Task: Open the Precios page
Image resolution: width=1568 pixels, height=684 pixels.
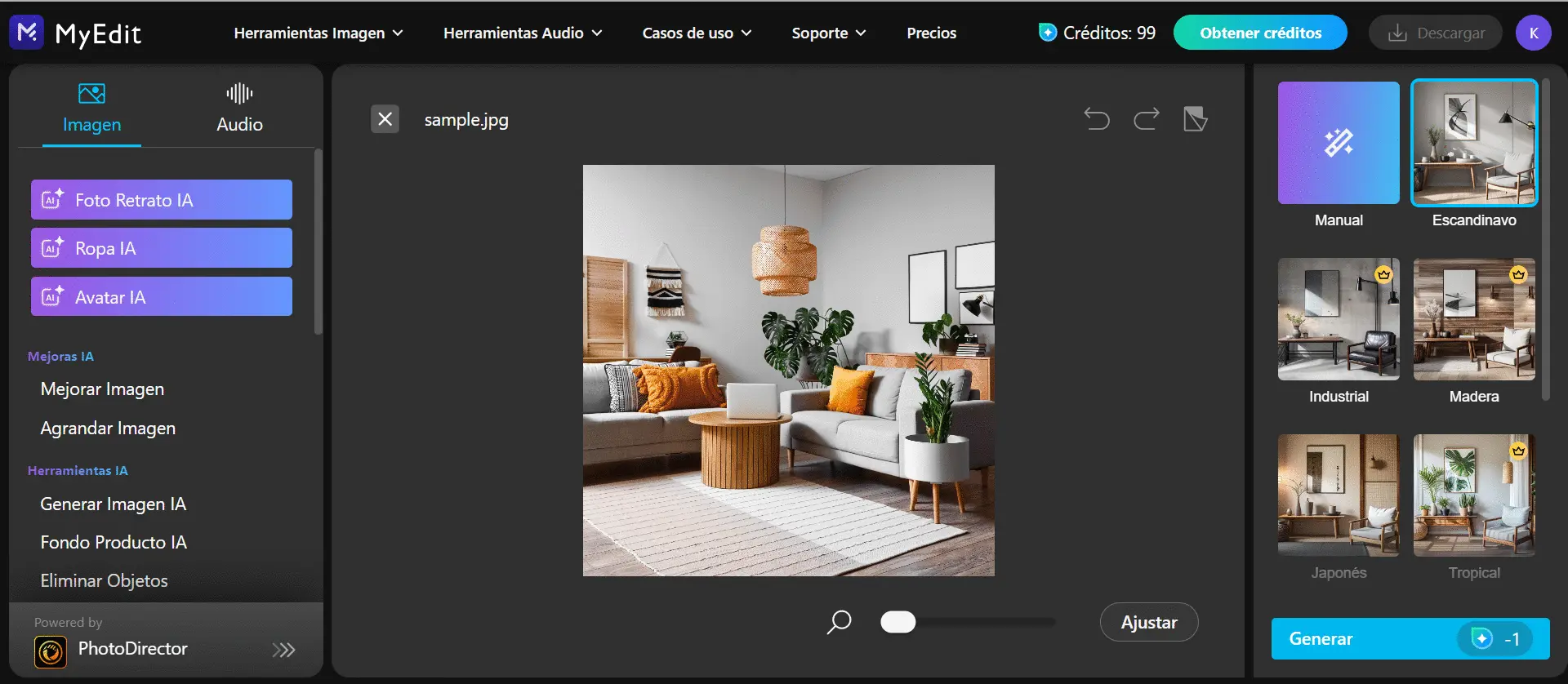Action: click(931, 33)
